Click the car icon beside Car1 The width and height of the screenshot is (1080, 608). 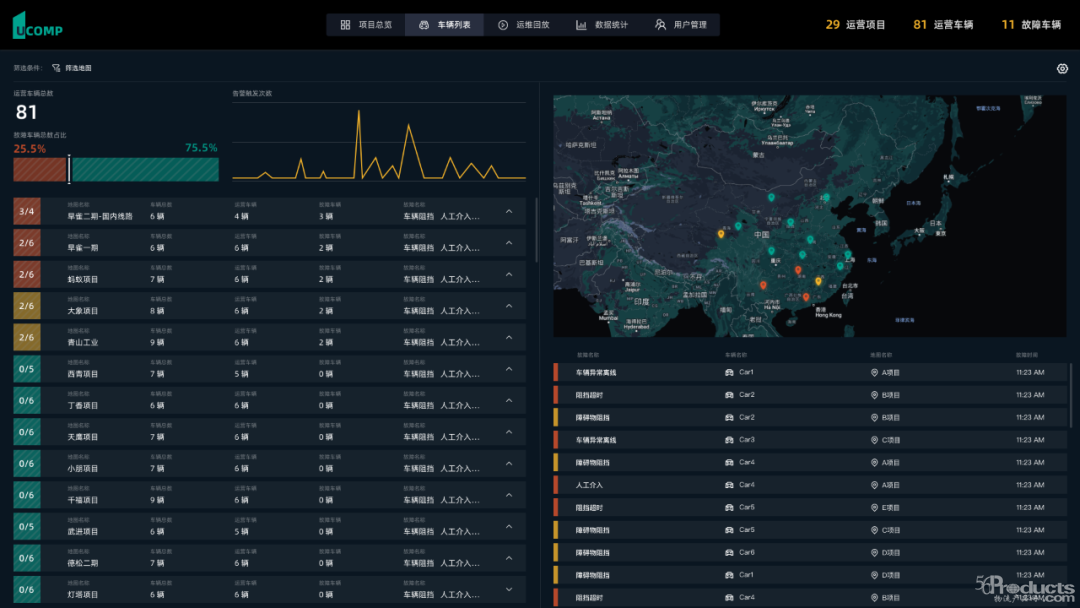coord(729,373)
